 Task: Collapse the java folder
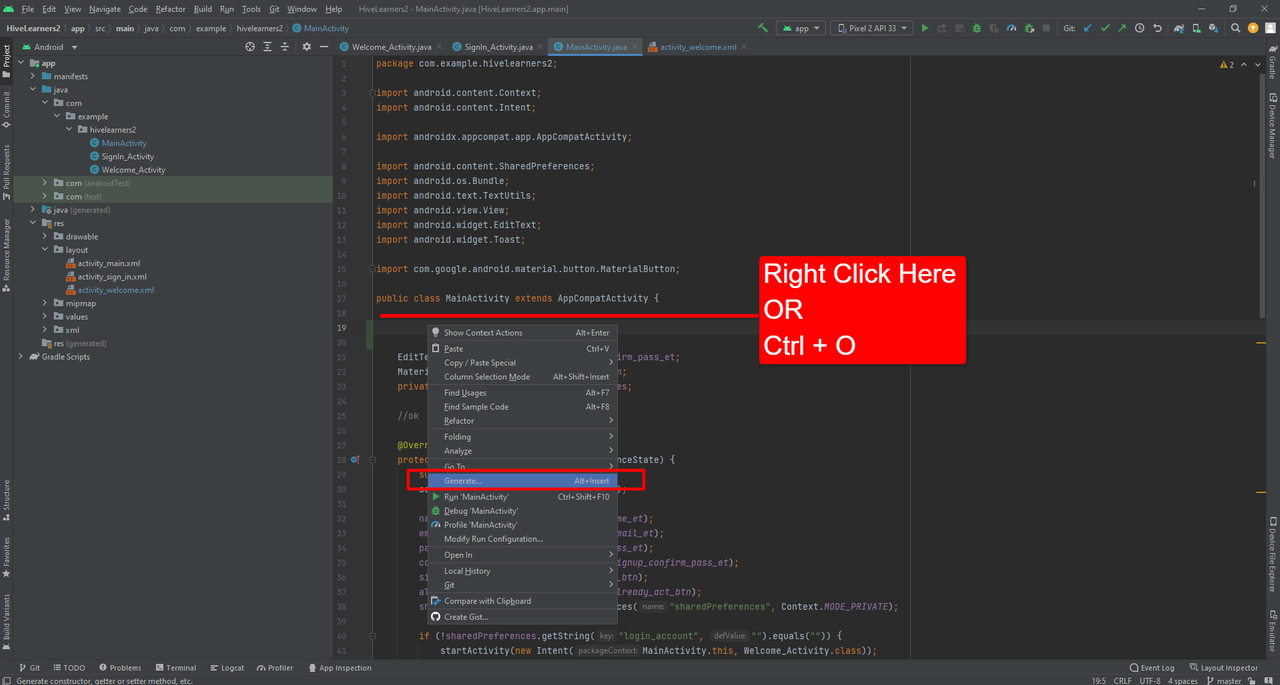(x=33, y=89)
